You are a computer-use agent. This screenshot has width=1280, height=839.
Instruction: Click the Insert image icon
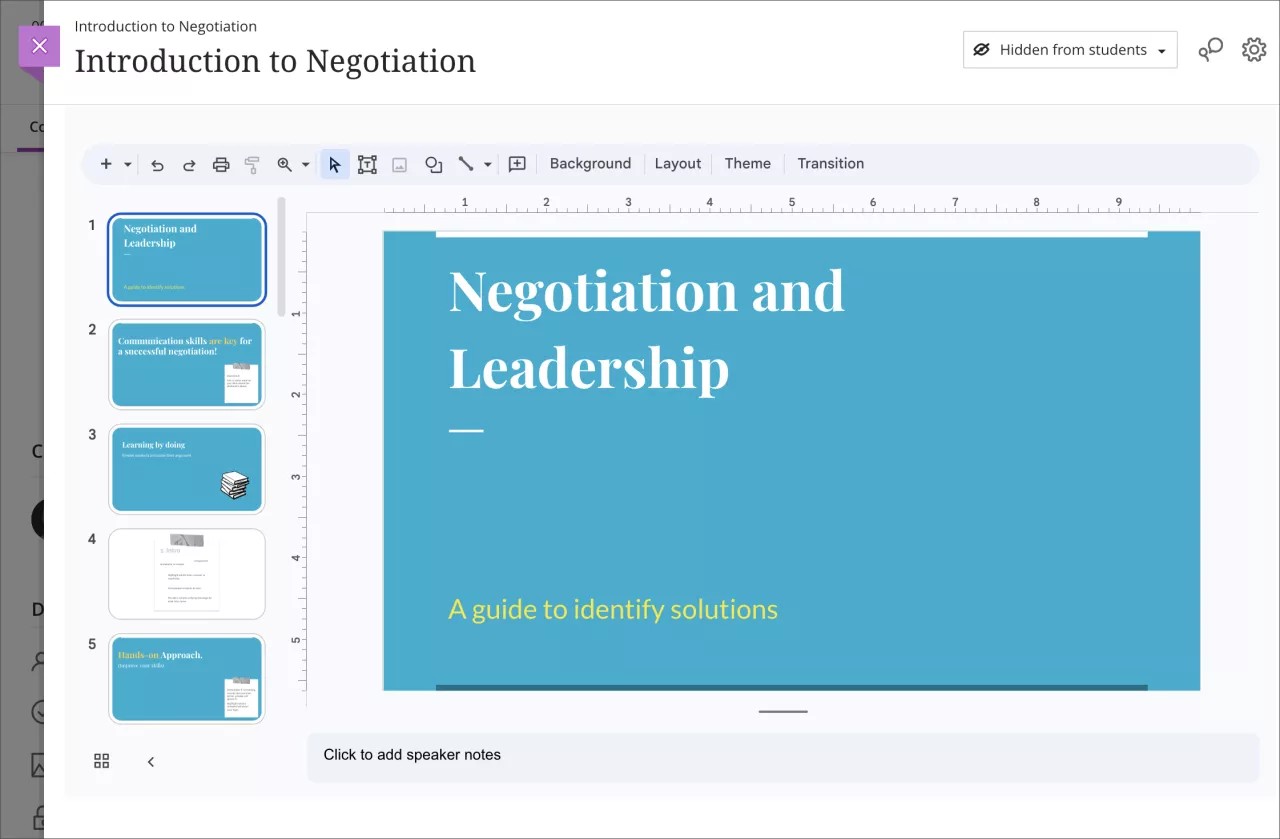click(399, 163)
